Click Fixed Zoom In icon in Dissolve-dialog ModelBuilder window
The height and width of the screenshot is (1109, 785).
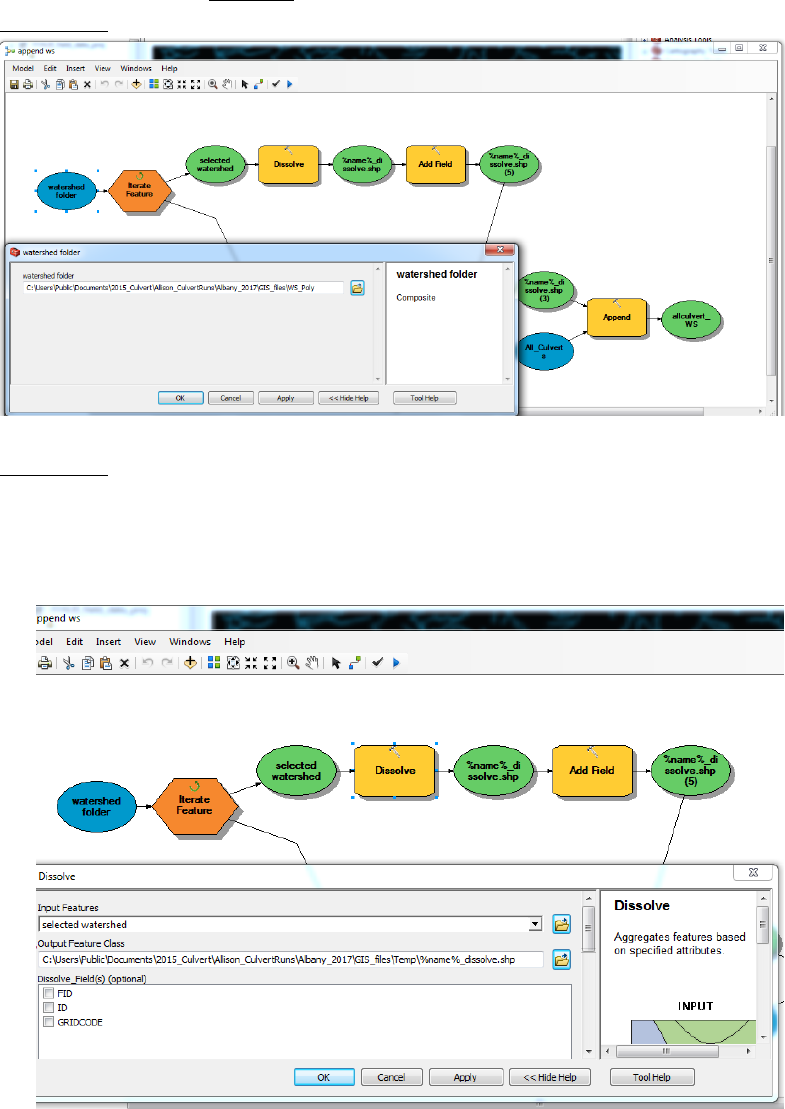pos(251,663)
